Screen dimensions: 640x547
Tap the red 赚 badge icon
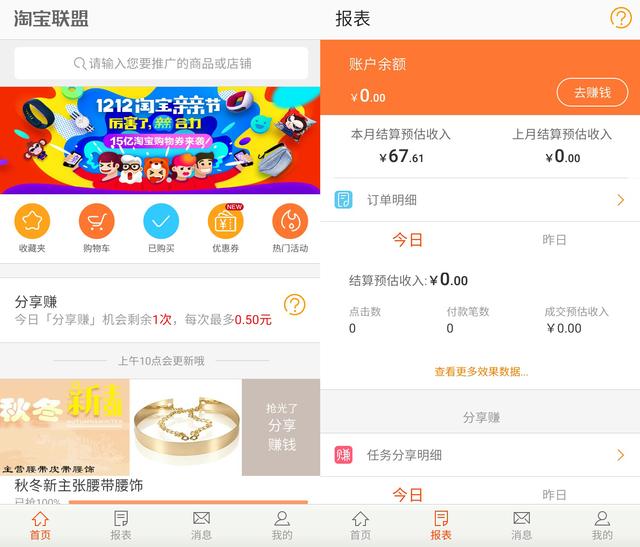click(343, 455)
